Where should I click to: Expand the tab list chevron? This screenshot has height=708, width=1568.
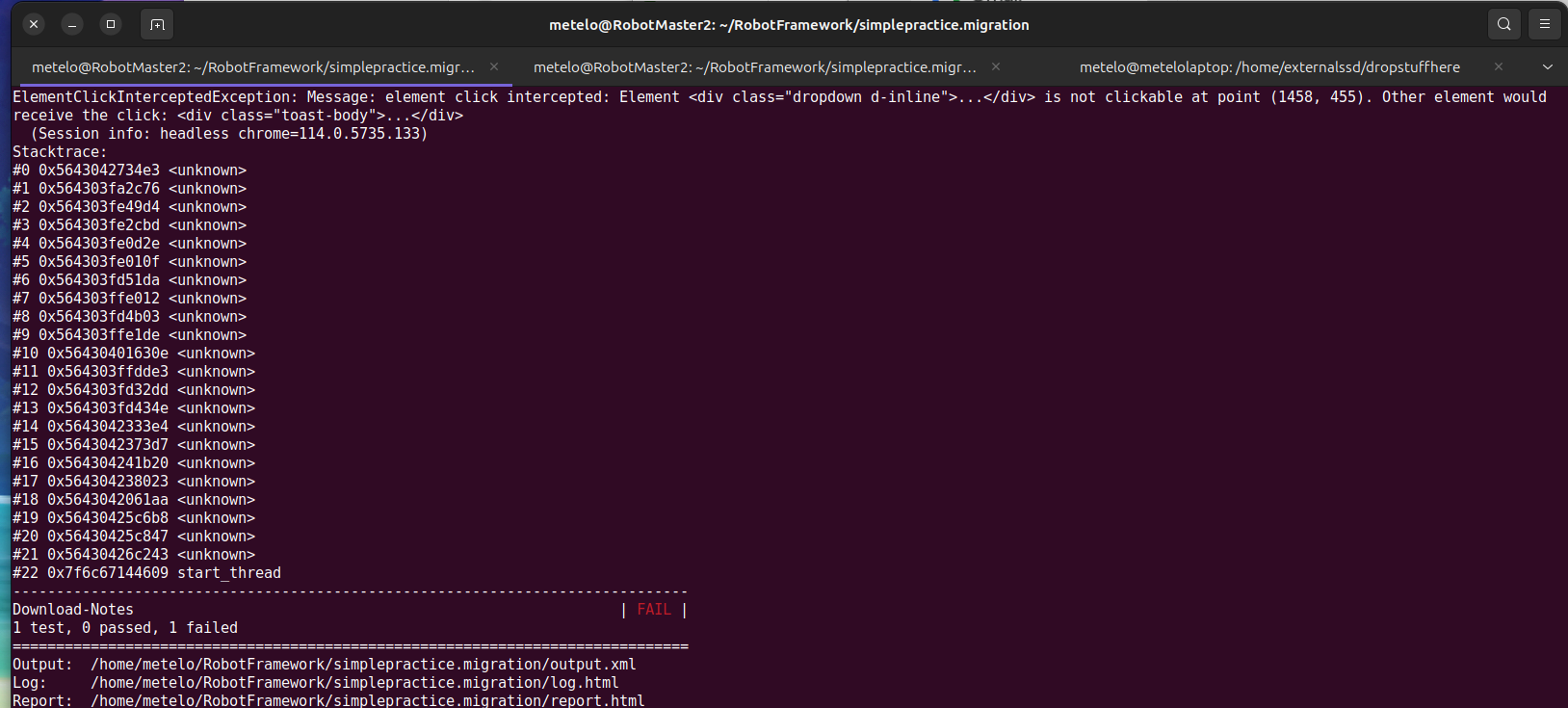1548,67
